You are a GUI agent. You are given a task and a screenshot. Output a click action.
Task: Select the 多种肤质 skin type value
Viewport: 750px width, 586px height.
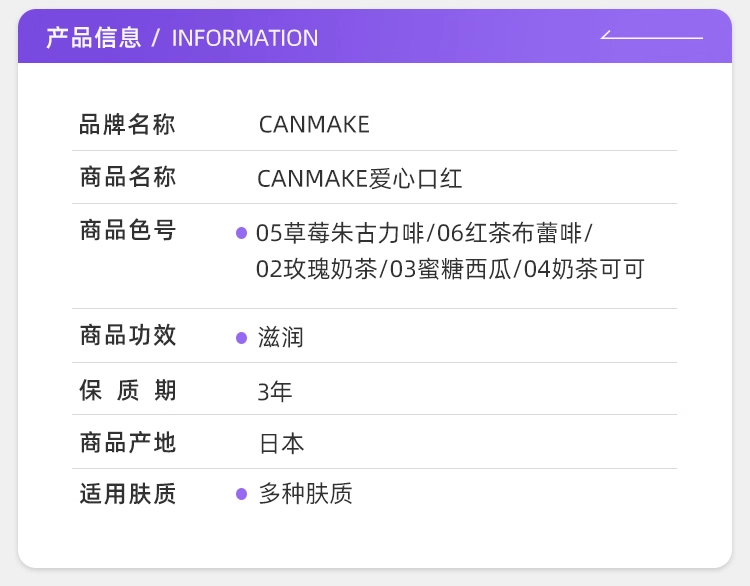click(305, 494)
